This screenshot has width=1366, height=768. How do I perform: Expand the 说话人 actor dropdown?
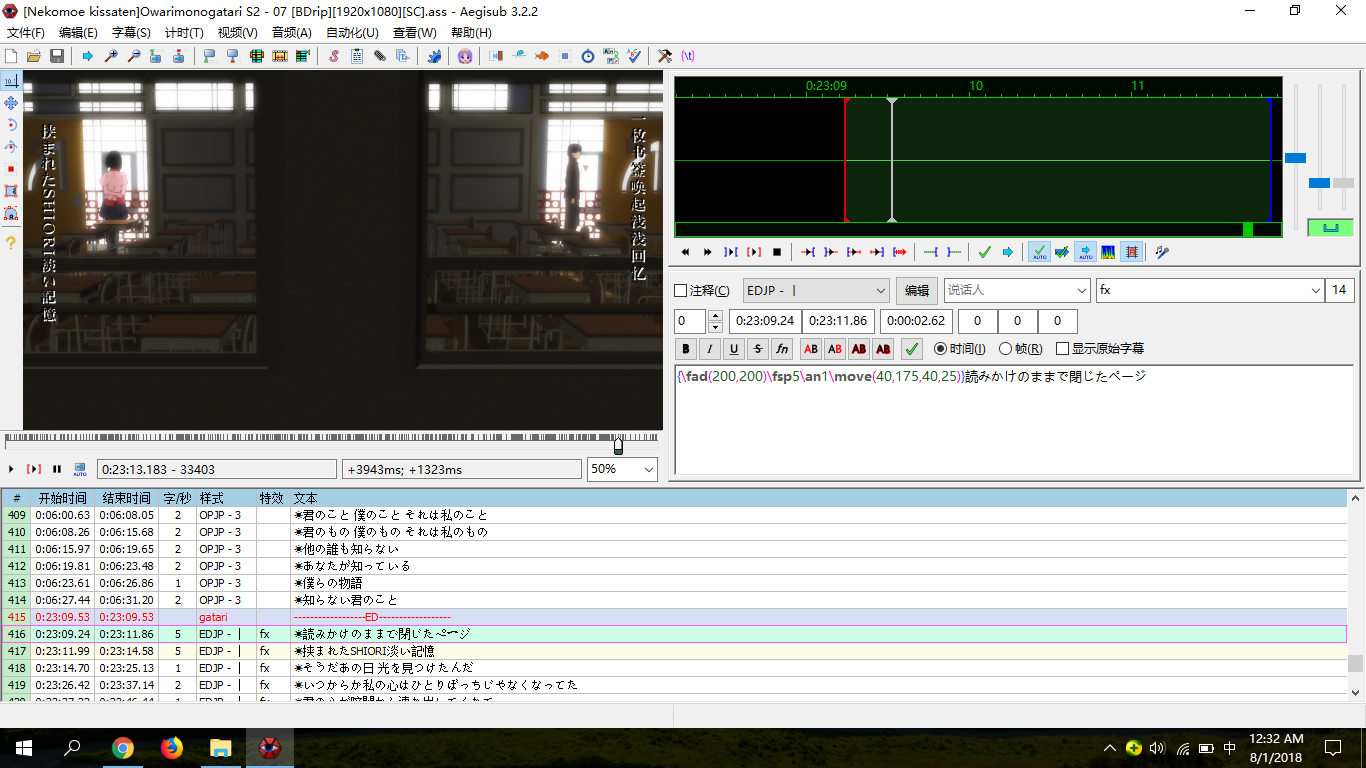click(1082, 291)
